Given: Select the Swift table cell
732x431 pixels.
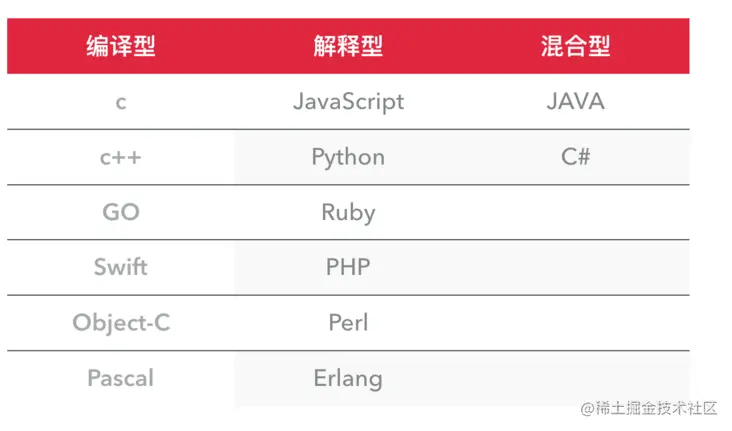Looking at the screenshot, I should point(121,267).
